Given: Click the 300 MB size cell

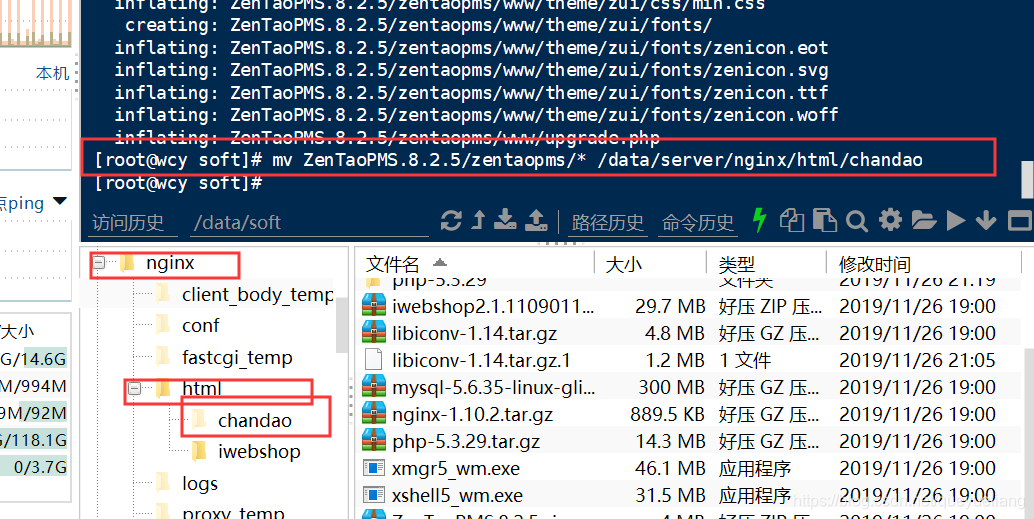Looking at the screenshot, I should click(671, 387).
